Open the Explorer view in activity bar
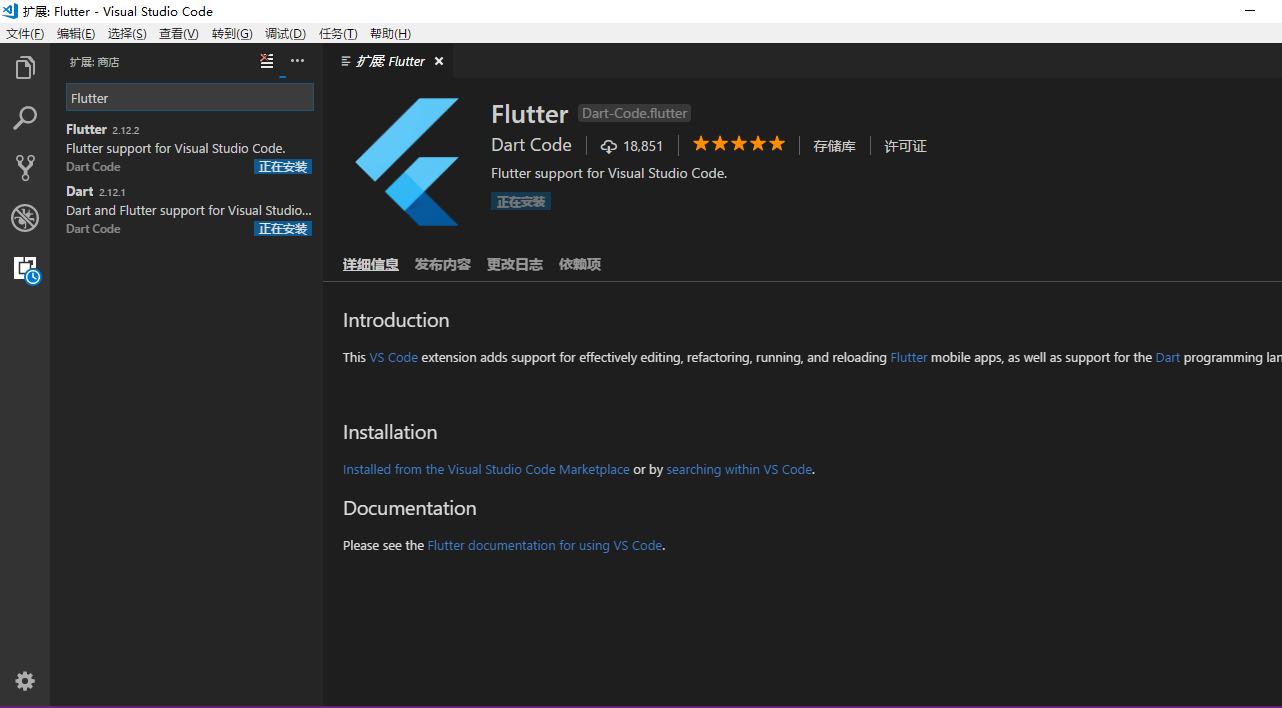 tap(25, 68)
